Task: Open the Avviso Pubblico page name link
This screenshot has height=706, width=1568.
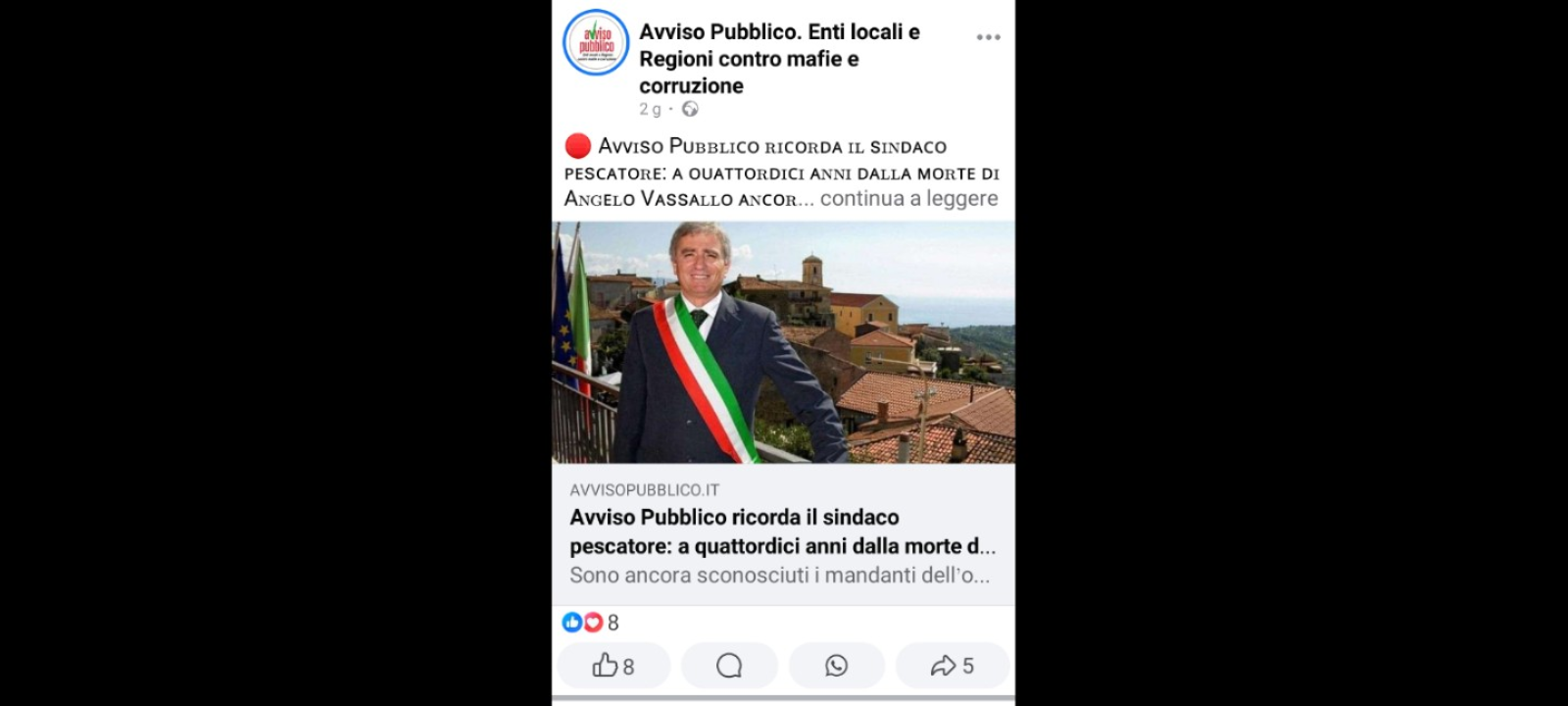Action: 779,58
